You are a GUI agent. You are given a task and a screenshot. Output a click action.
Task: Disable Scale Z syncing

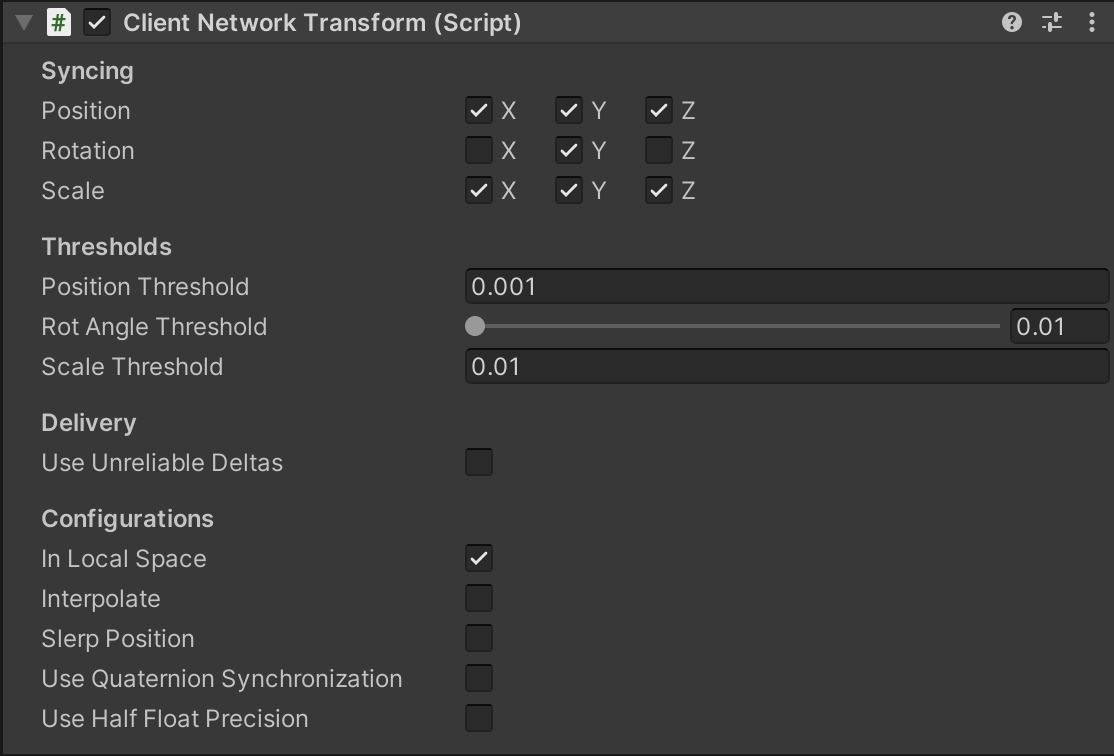coord(658,190)
